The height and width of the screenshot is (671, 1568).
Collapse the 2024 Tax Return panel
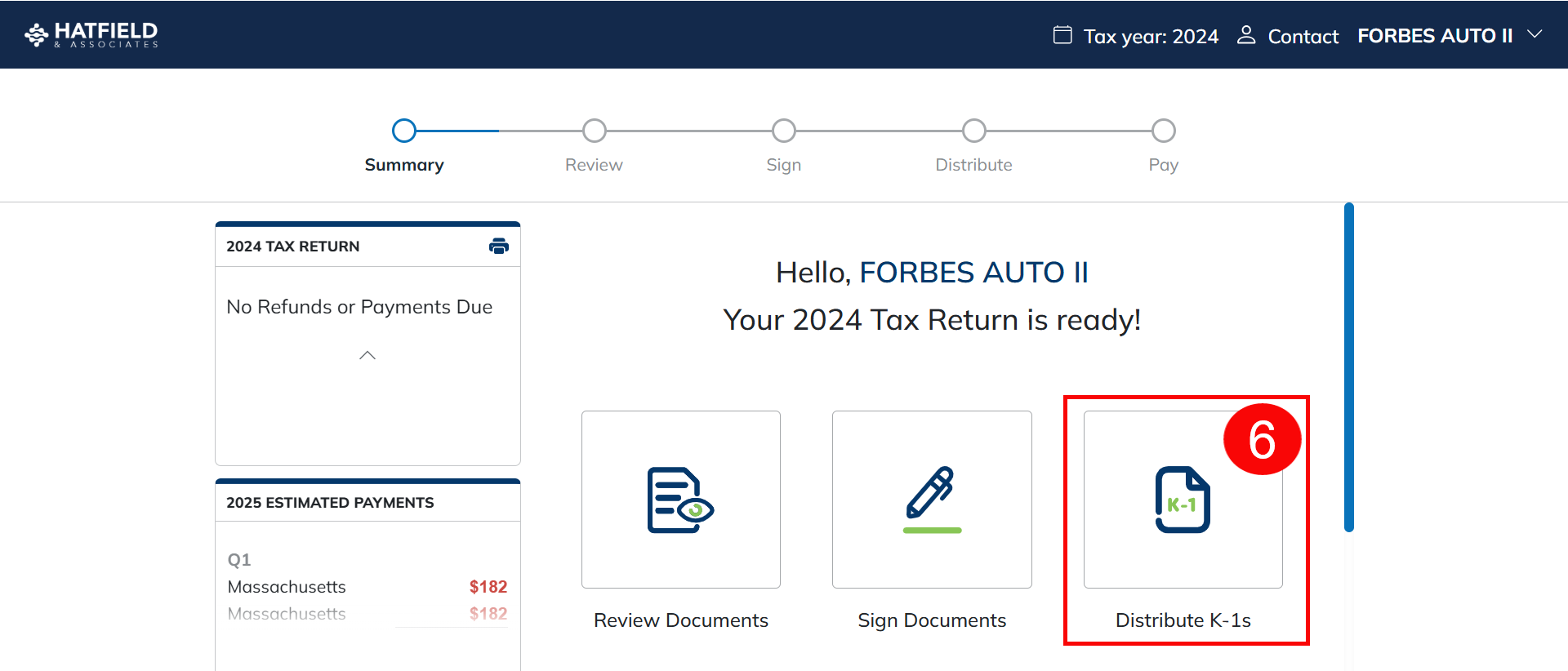click(x=367, y=355)
